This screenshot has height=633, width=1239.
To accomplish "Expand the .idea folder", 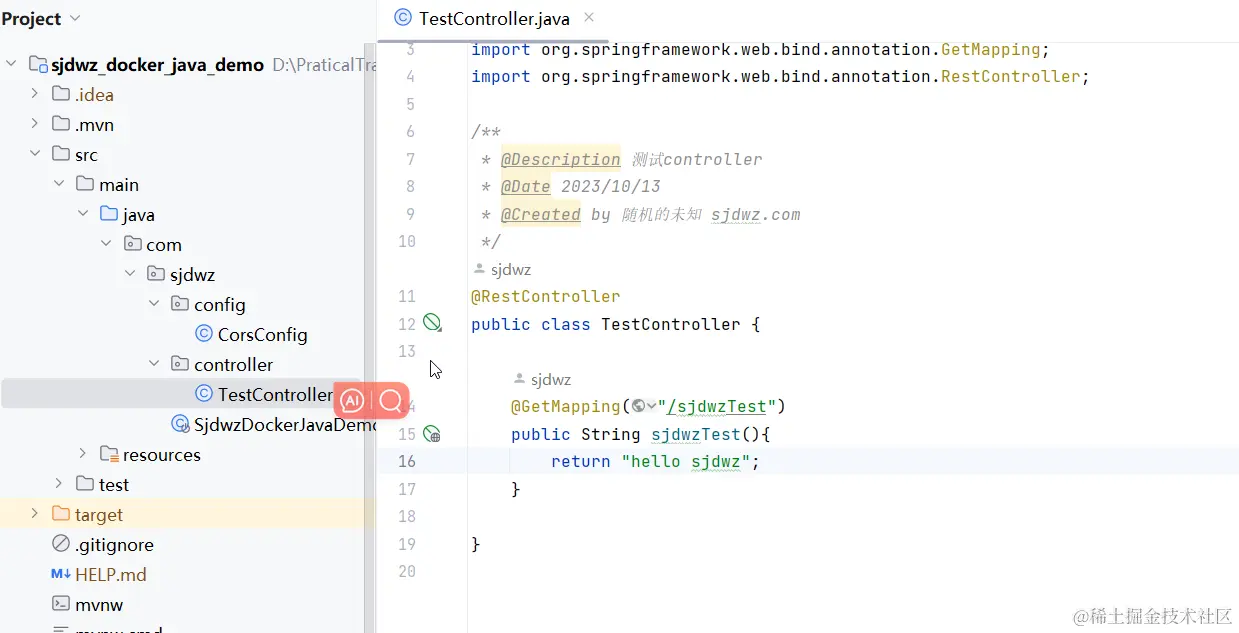I will (x=35, y=94).
